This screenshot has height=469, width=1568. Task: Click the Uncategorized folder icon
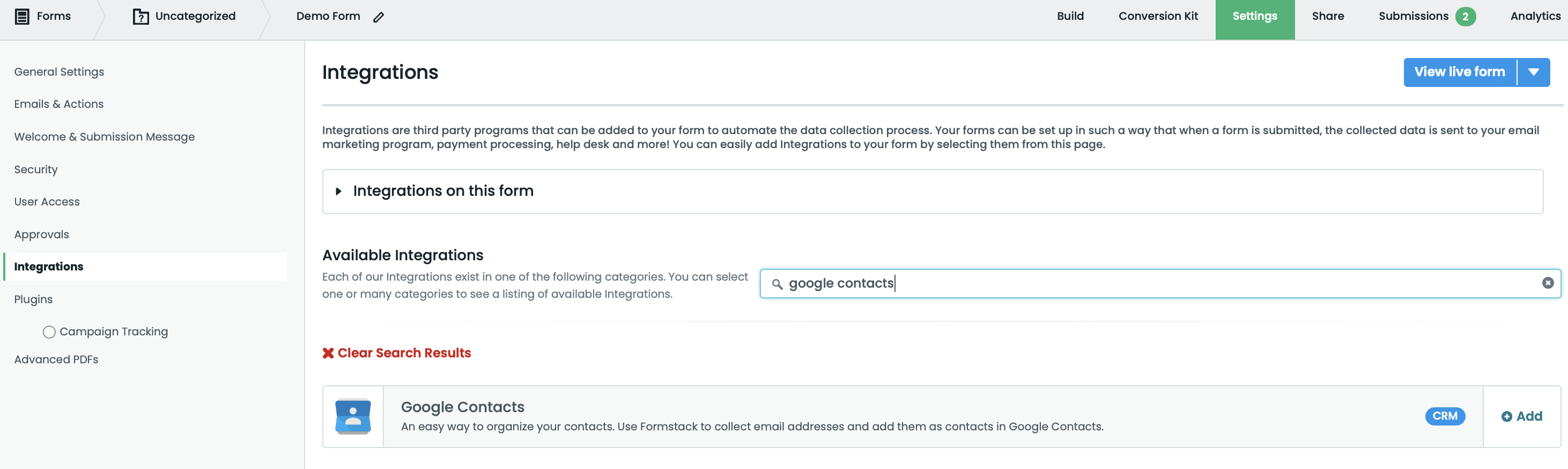tap(140, 17)
